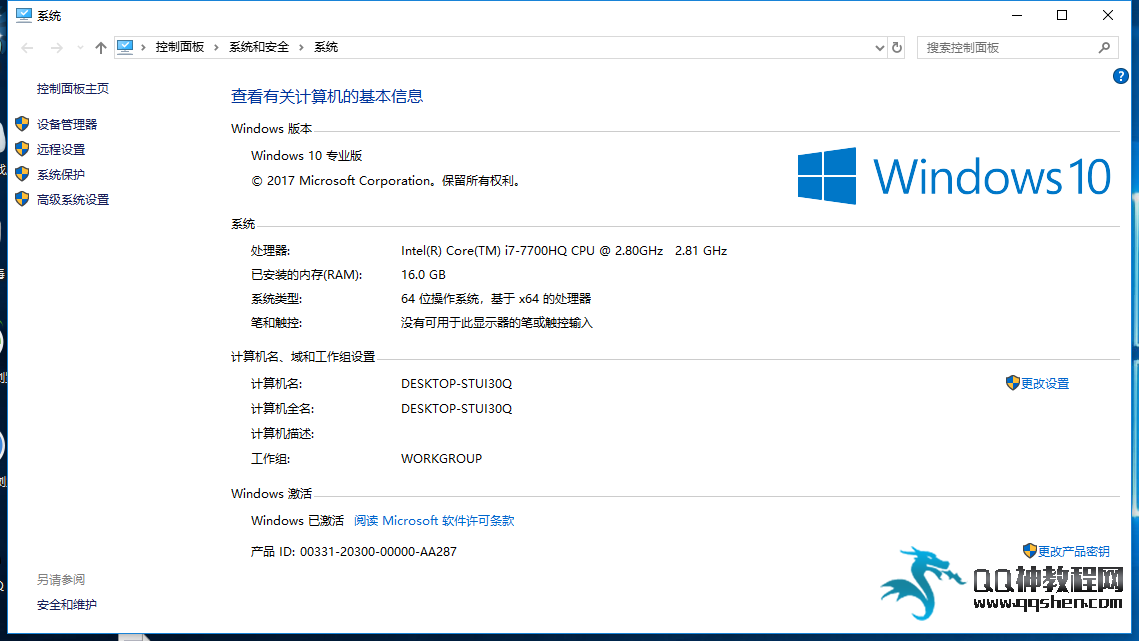1139x641 pixels.
Task: Refresh the page with refresh icon
Action: click(896, 48)
